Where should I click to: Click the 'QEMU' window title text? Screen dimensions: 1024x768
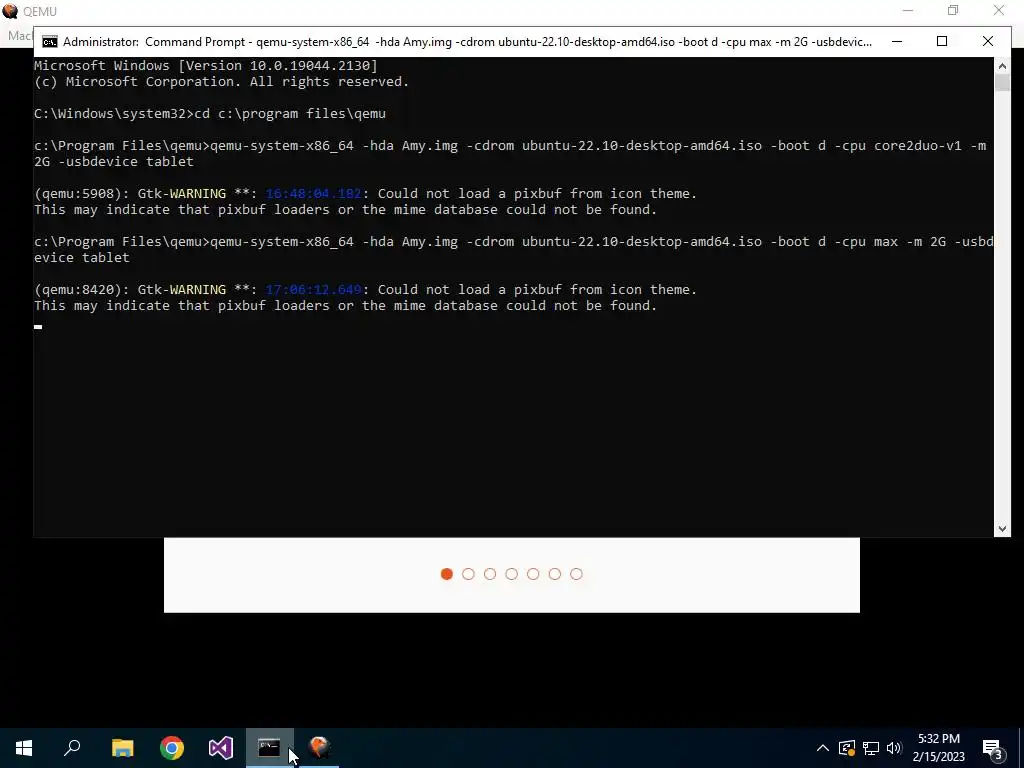[x=40, y=11]
